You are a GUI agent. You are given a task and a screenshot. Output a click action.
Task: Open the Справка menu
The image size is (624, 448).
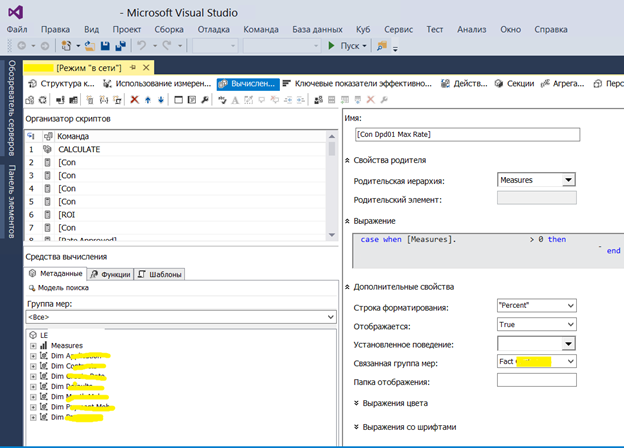(551, 29)
